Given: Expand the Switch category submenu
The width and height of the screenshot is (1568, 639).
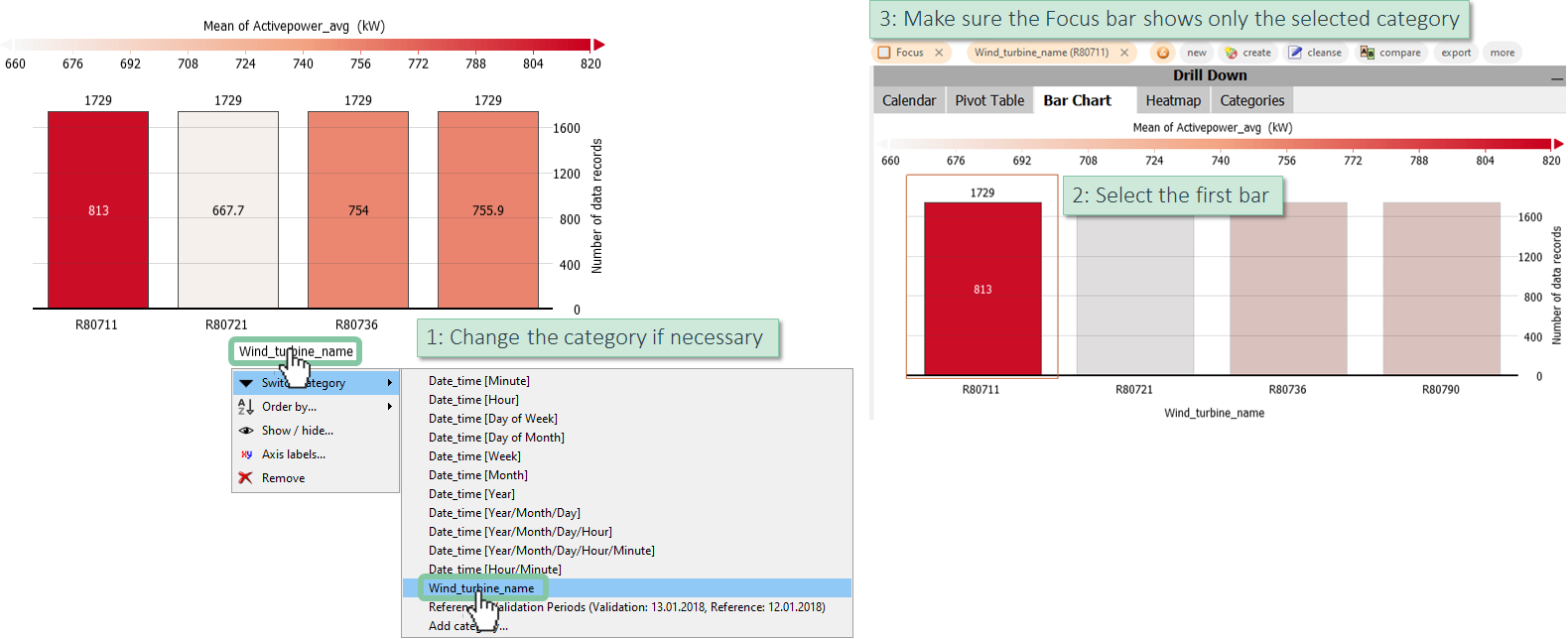Looking at the screenshot, I should [x=316, y=383].
